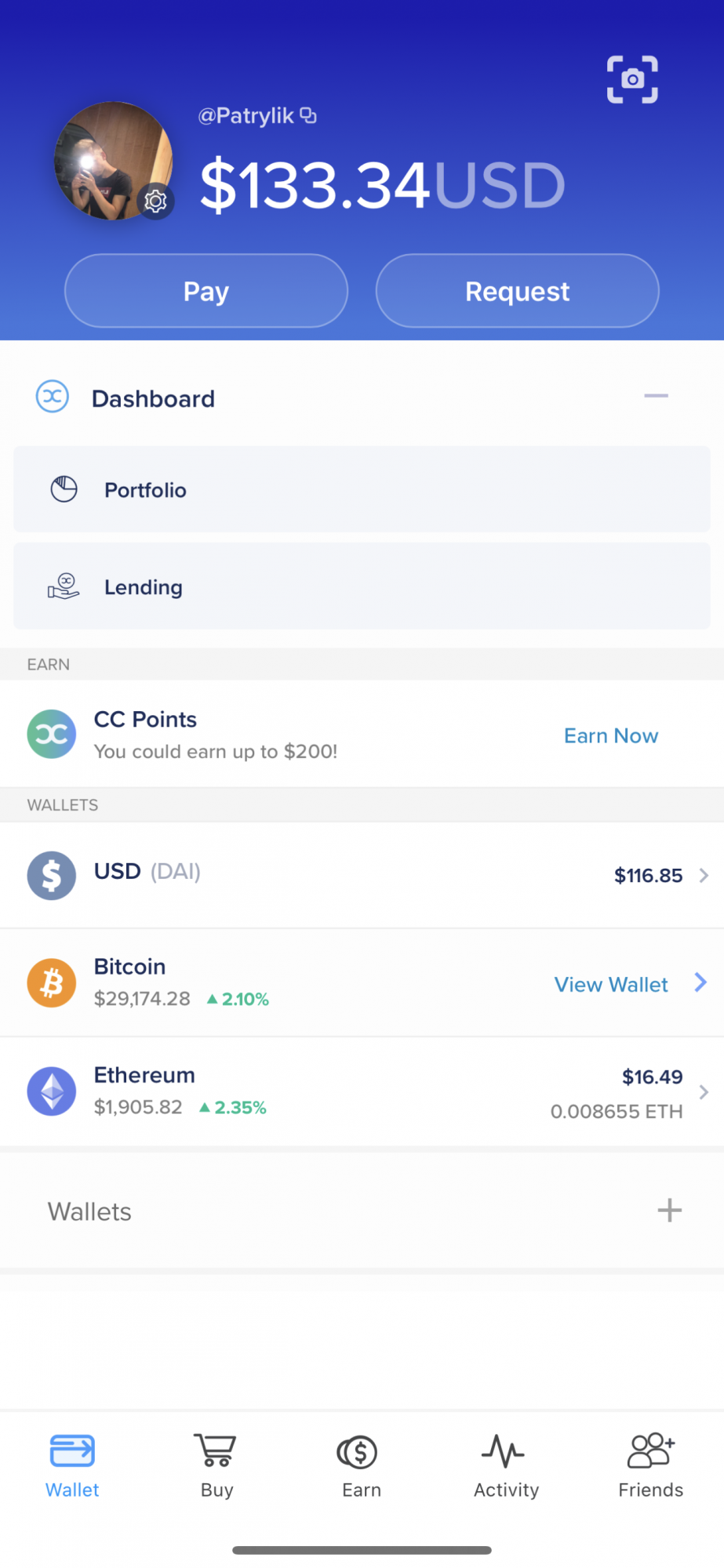
Task: Tap the CC Points logo icon
Action: coord(52,735)
